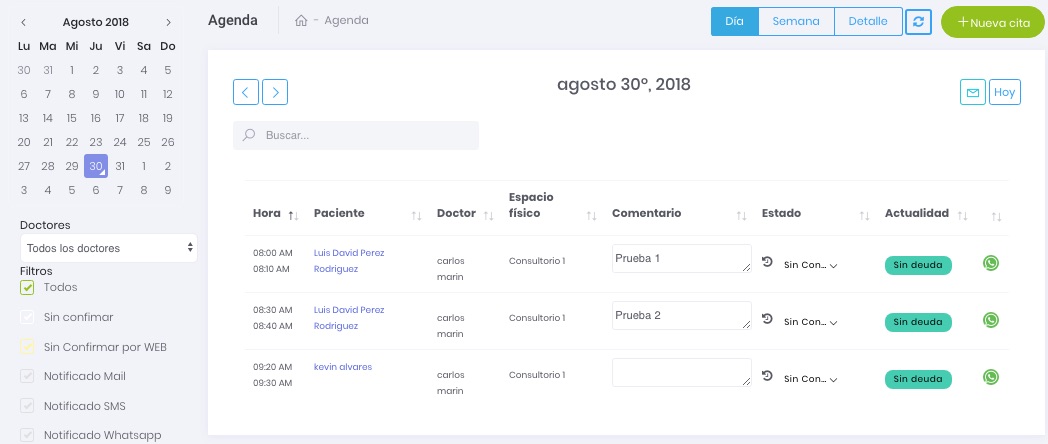
Task: Click the refresh agenda icon
Action: tap(918, 22)
